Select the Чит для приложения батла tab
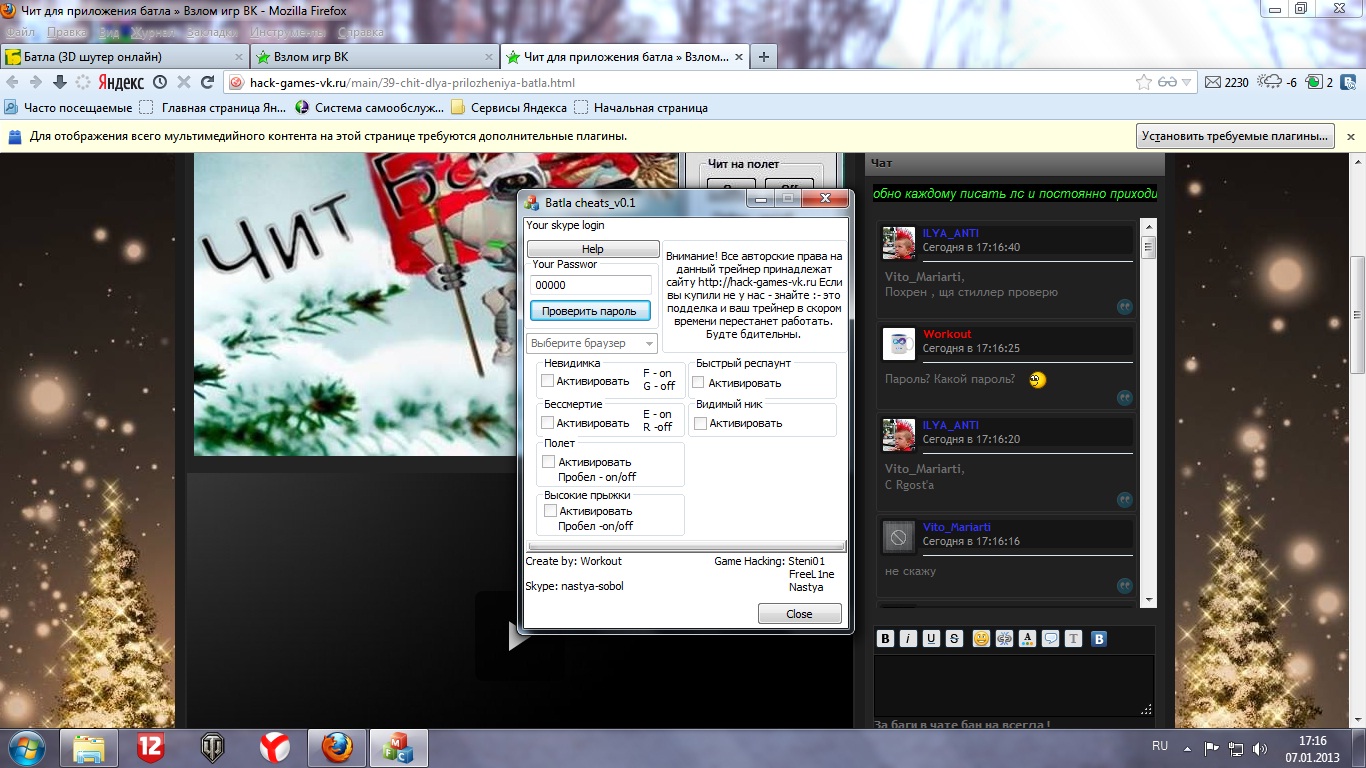This screenshot has width=1366, height=768. 623,57
